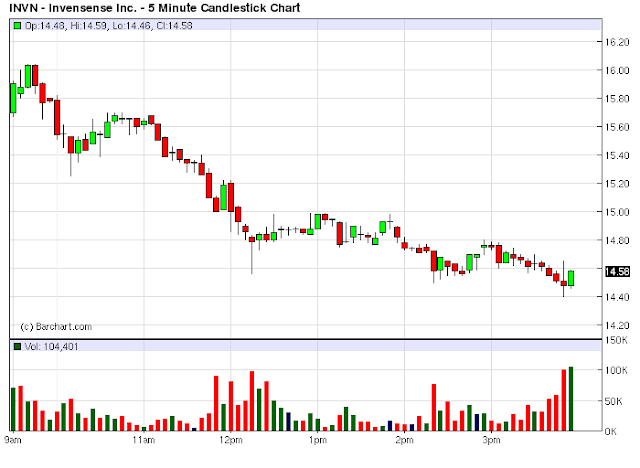Click the 1pm time axis label
The image size is (640, 468).
click(318, 440)
